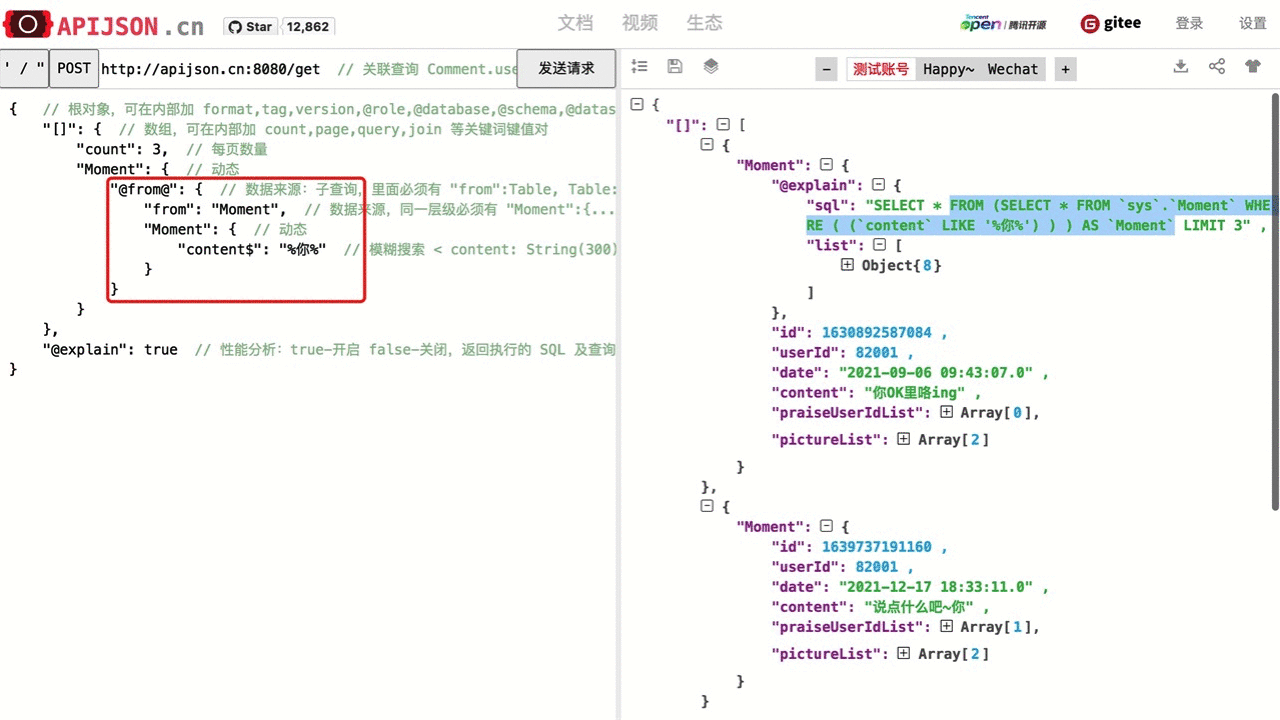The width and height of the screenshot is (1280, 720).
Task: Click the t-shirt theme icon
Action: [1253, 67]
